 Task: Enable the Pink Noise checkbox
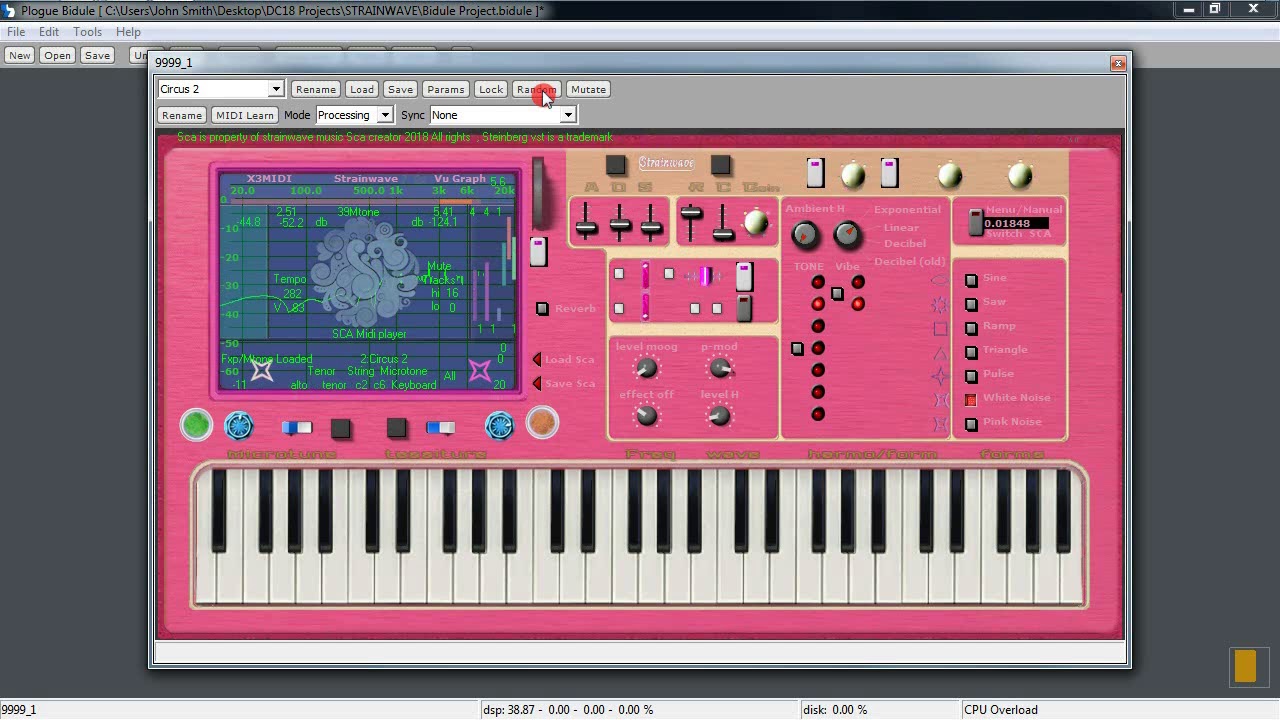click(971, 424)
